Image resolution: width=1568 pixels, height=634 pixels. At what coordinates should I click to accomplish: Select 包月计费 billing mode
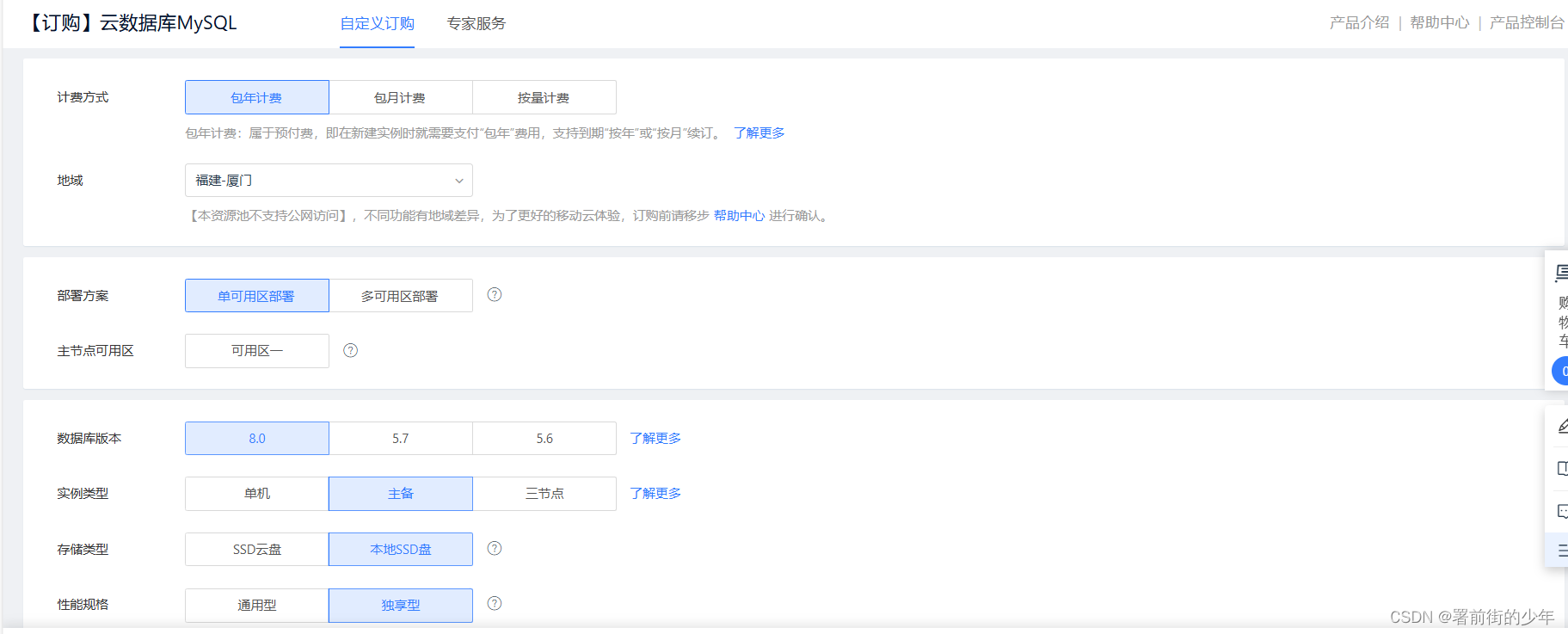(401, 97)
